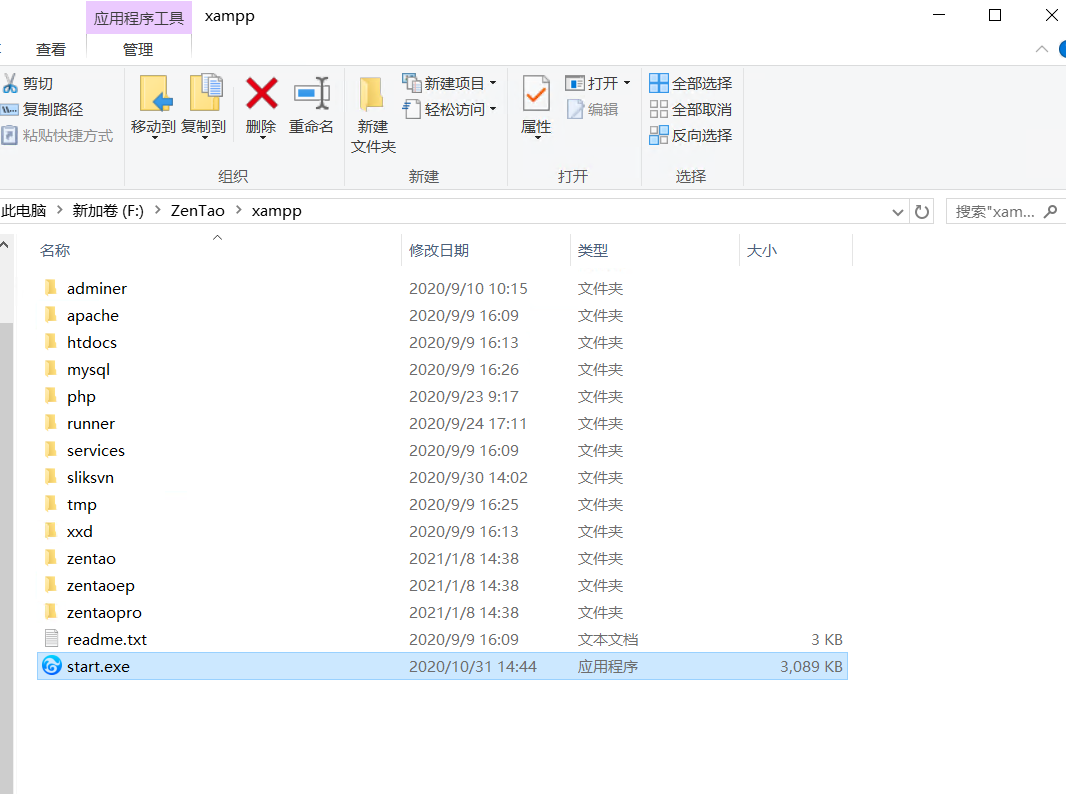Click the xampp search input field
1066x794 pixels.
[x=995, y=212]
